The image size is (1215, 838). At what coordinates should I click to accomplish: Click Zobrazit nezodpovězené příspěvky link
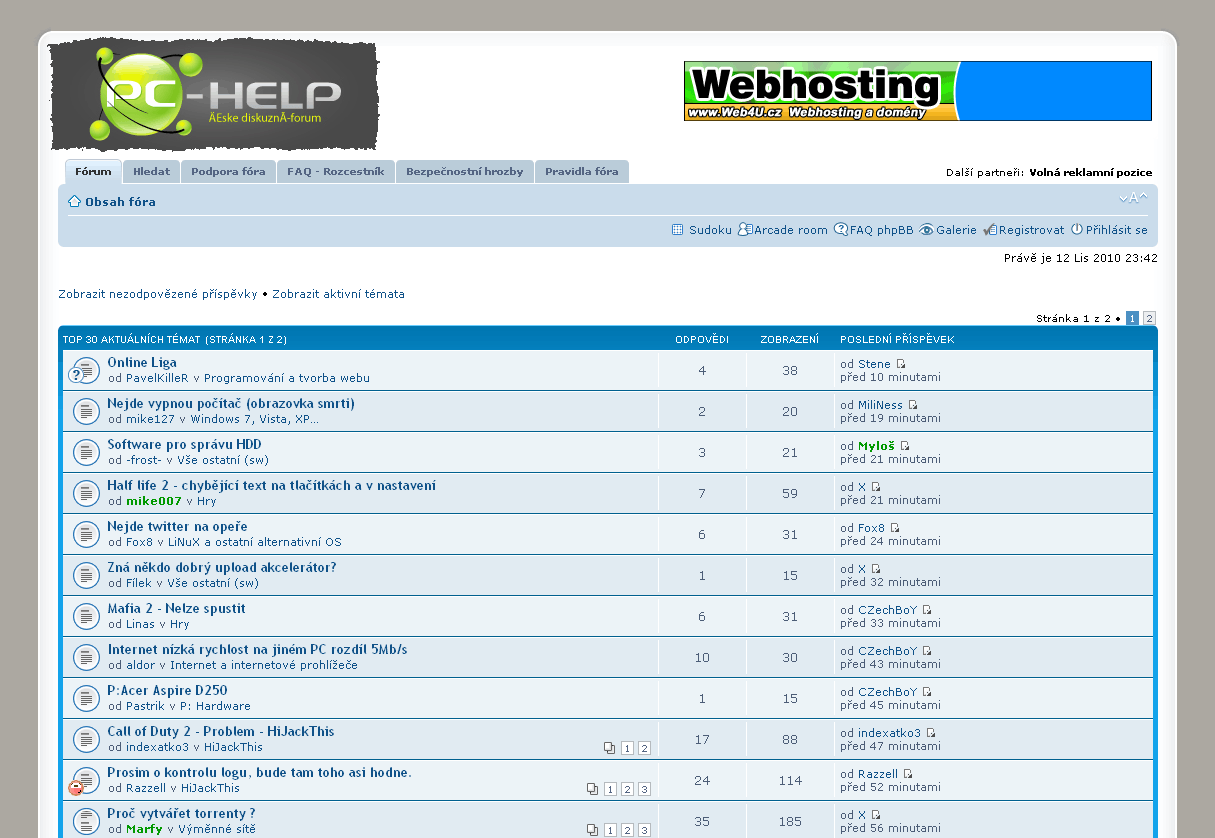click(x=158, y=294)
